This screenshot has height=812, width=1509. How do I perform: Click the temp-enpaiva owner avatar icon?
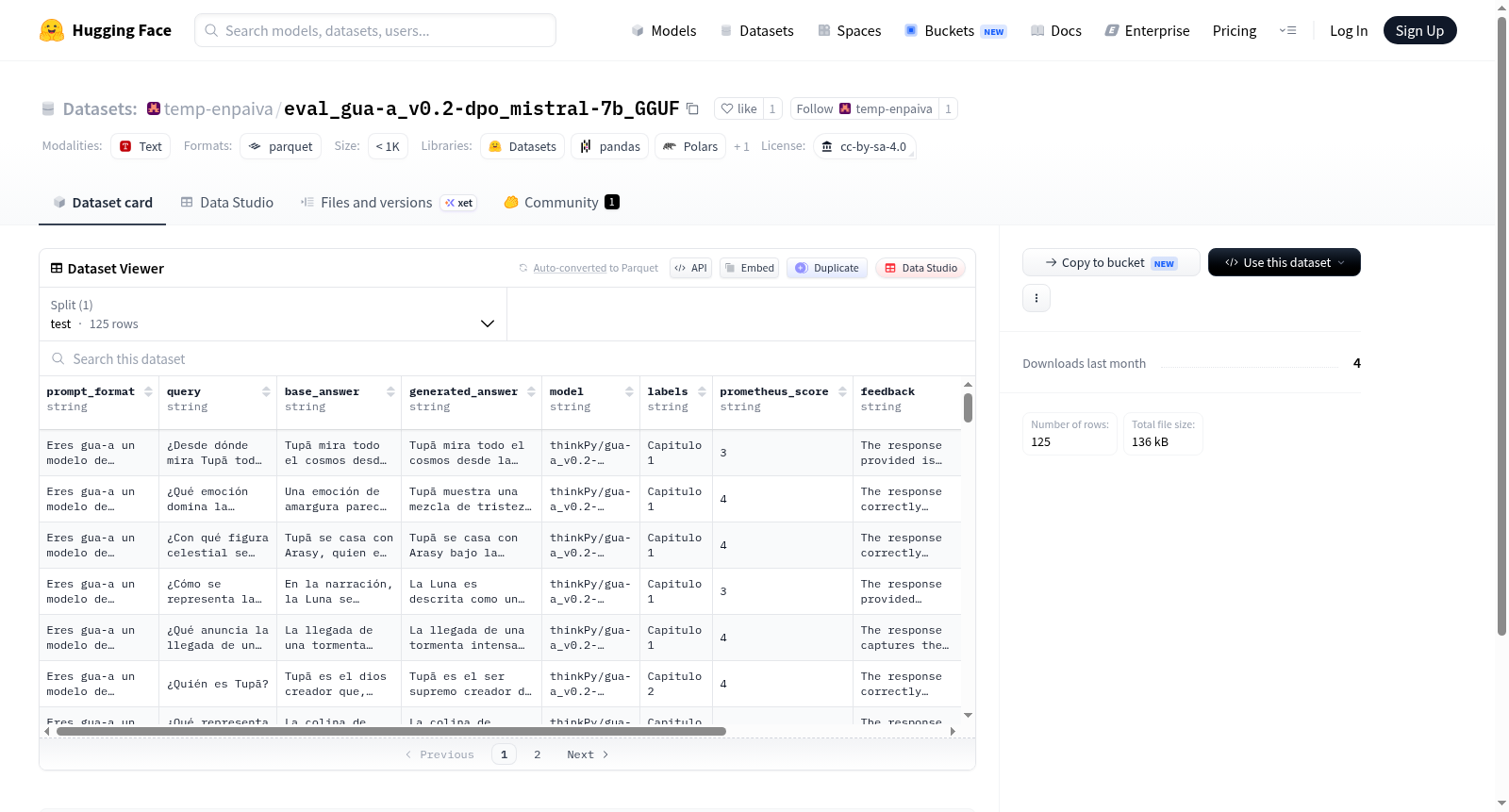click(x=154, y=108)
